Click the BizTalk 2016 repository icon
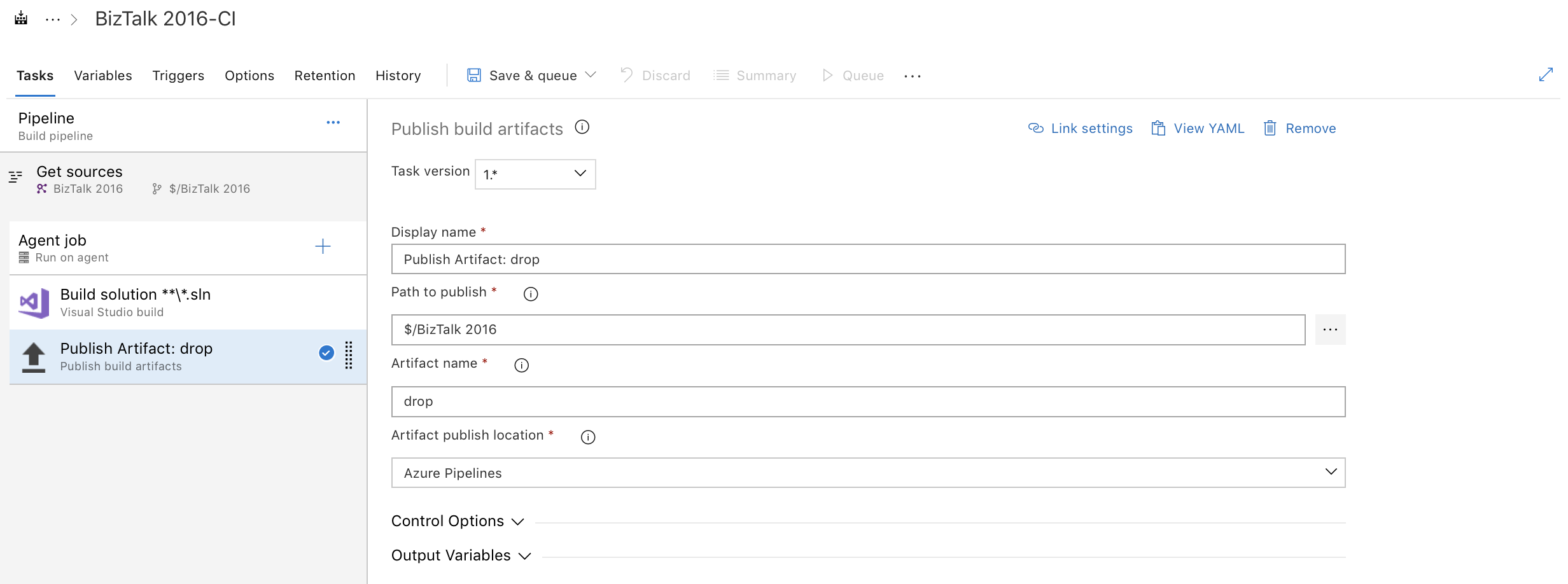 (42, 188)
